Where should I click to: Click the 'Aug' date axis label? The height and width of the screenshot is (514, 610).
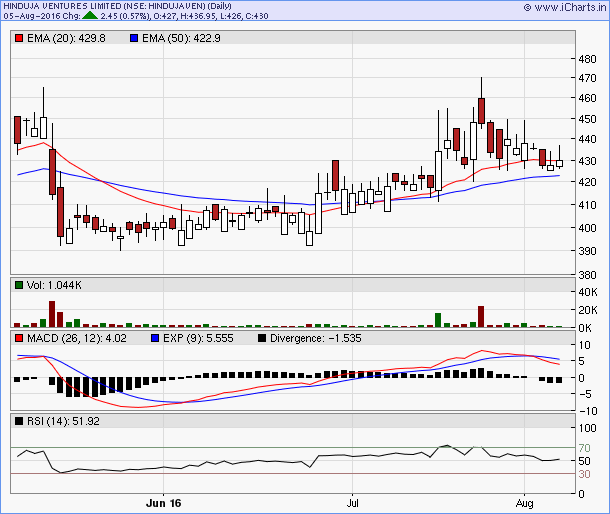pyautogui.click(x=524, y=503)
